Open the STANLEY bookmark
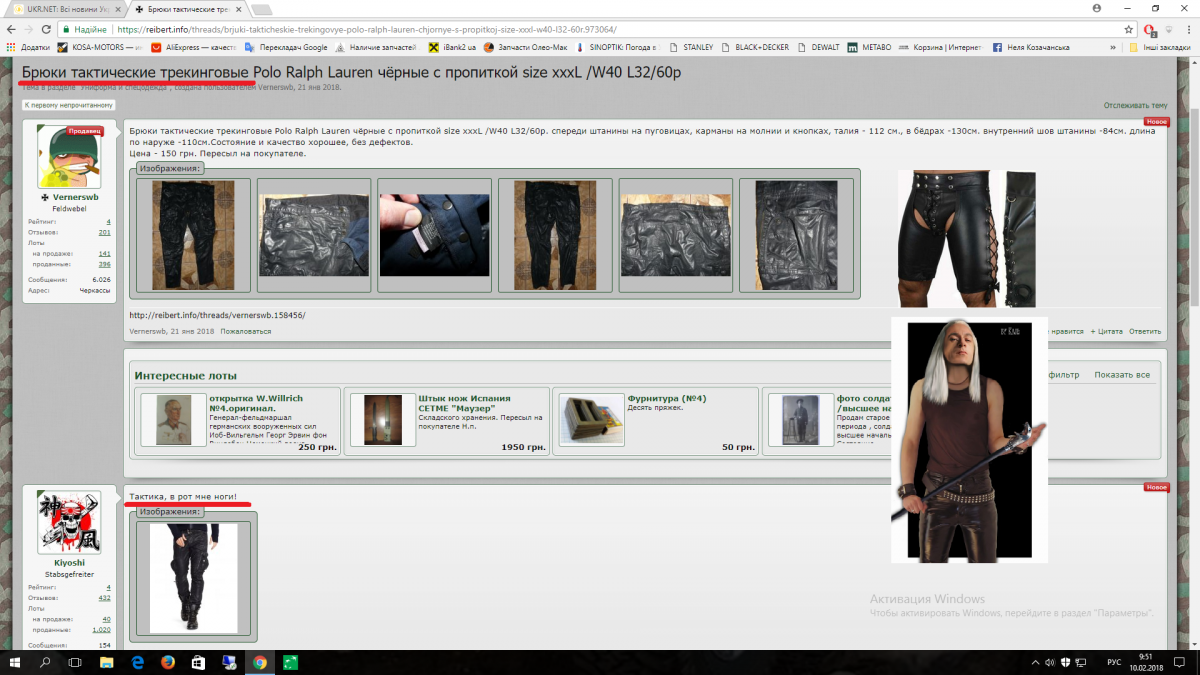1200x675 pixels. point(691,47)
